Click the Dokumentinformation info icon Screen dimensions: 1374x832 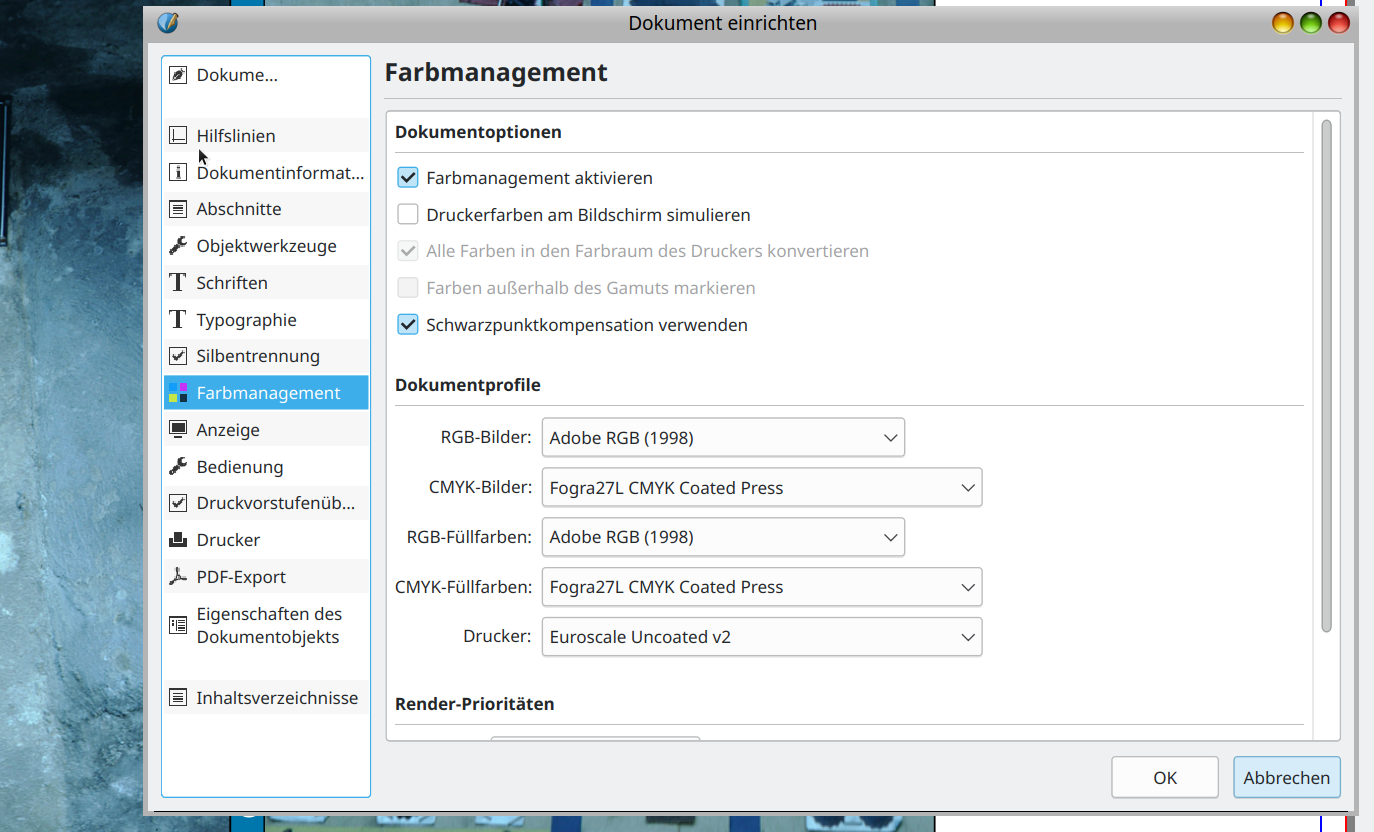point(178,173)
